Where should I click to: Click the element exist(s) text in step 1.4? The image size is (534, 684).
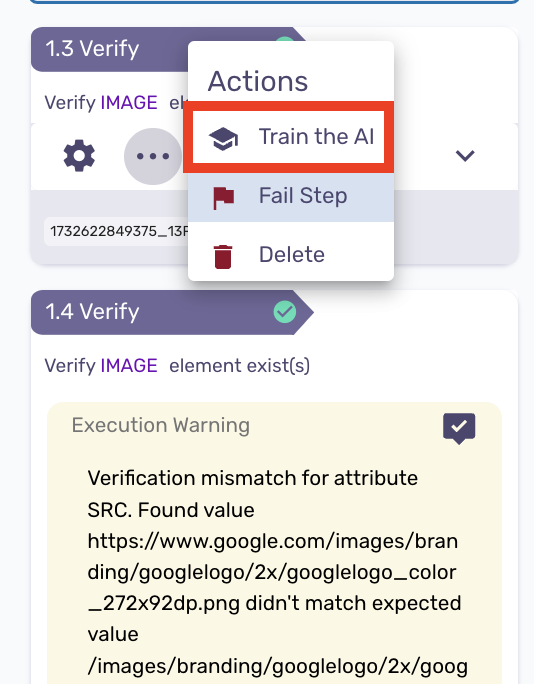[240, 366]
